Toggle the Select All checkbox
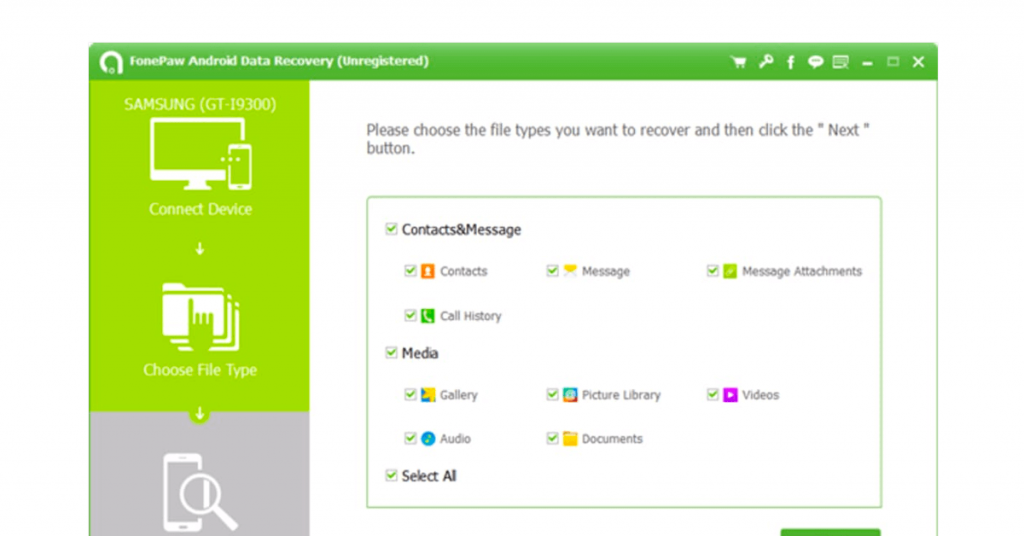This screenshot has height=536, width=1024. (391, 475)
